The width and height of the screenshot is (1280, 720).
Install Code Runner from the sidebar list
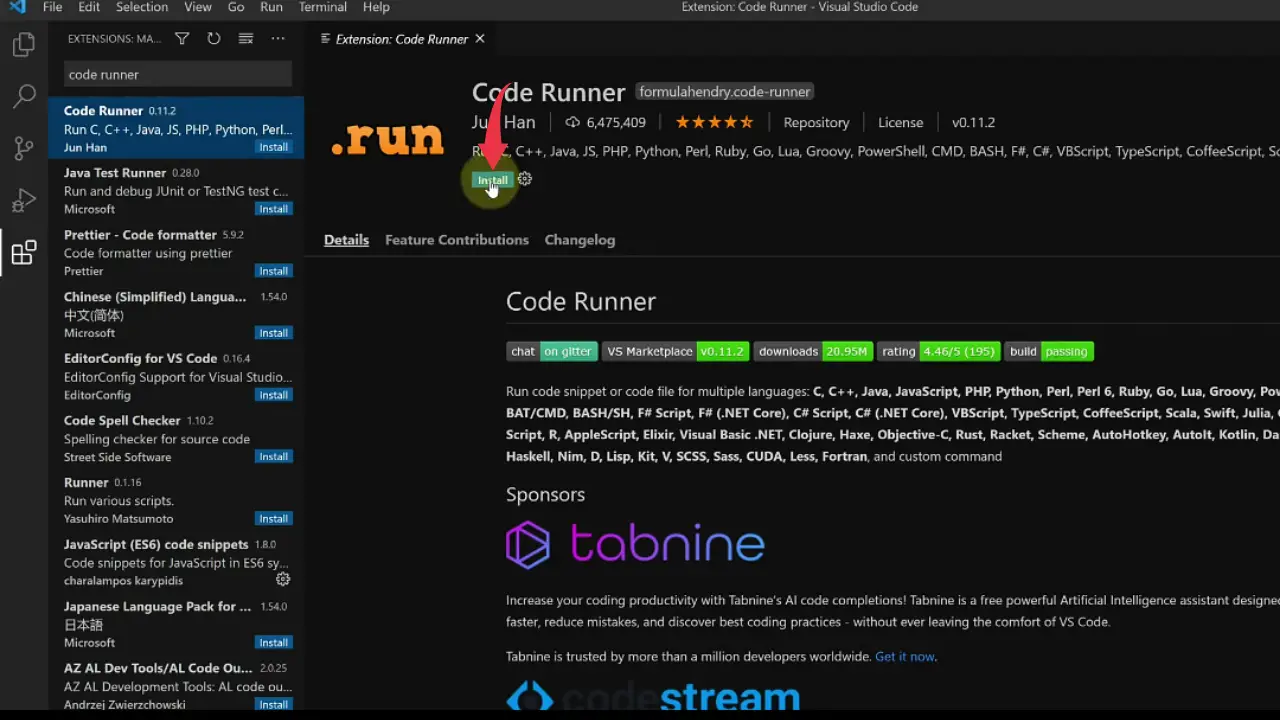(x=273, y=147)
